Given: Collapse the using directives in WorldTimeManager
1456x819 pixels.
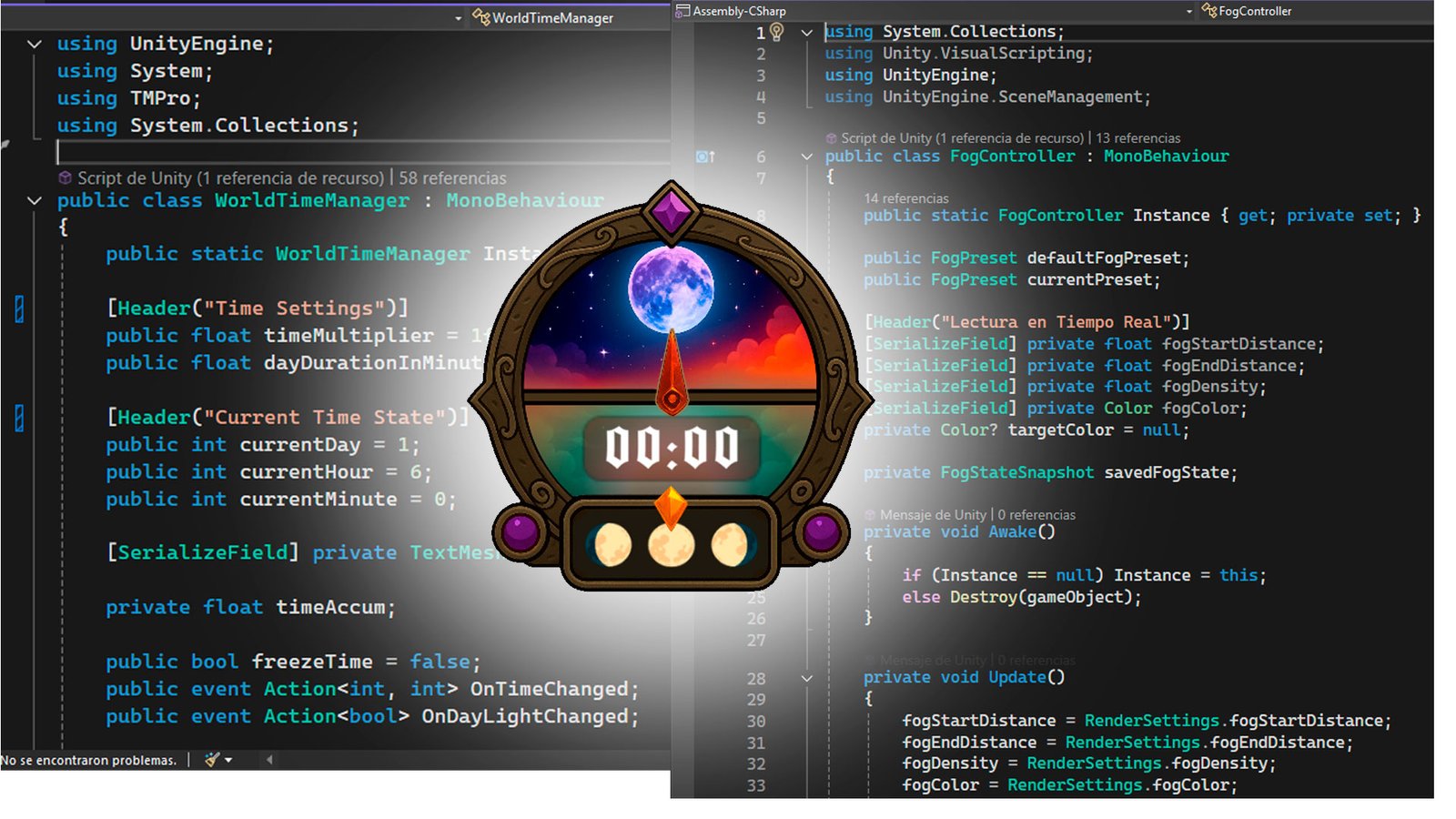Looking at the screenshot, I should point(35,44).
